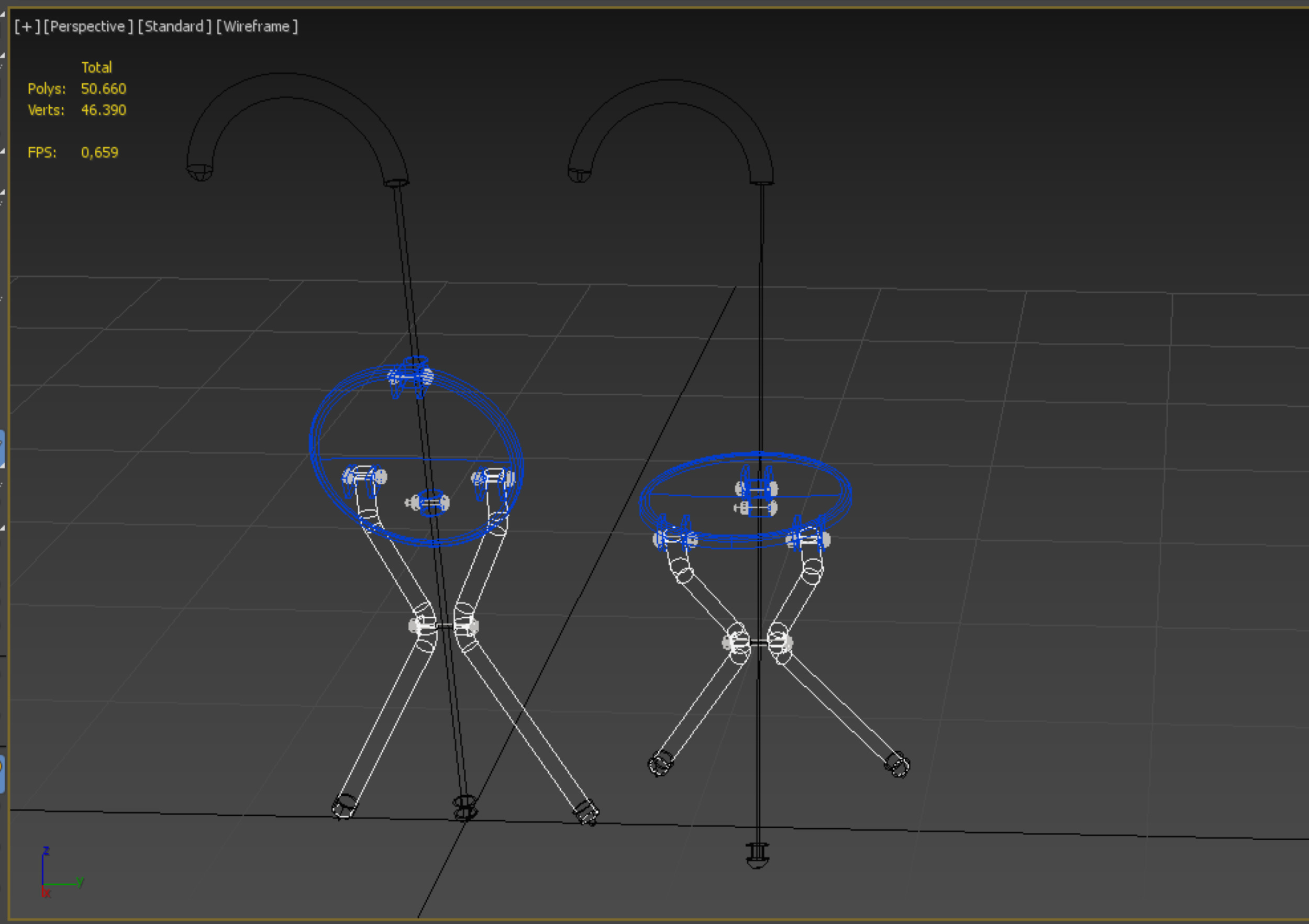This screenshot has height=924, width=1309.
Task: Click the XYZ axis tripod in viewport corner
Action: 57,875
